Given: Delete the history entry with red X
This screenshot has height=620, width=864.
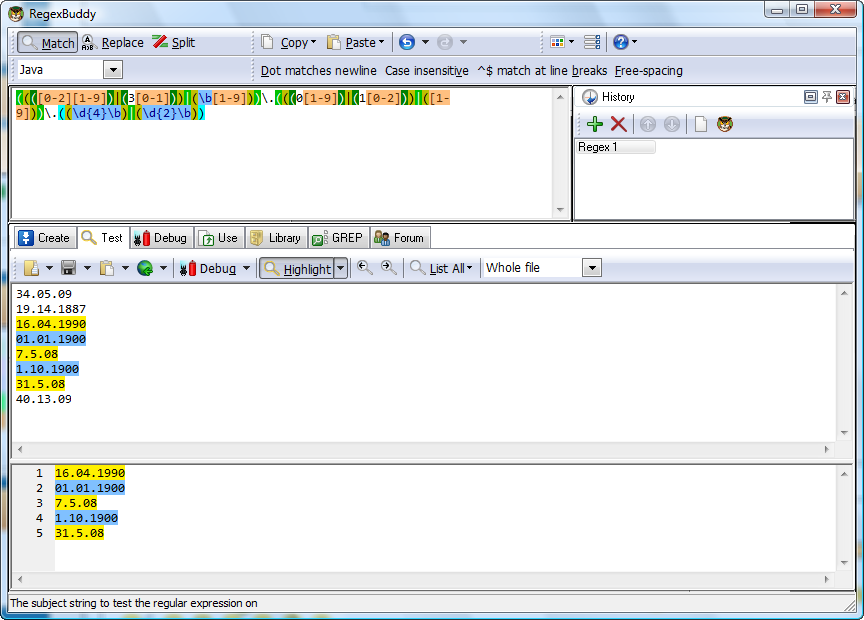Looking at the screenshot, I should pos(619,124).
